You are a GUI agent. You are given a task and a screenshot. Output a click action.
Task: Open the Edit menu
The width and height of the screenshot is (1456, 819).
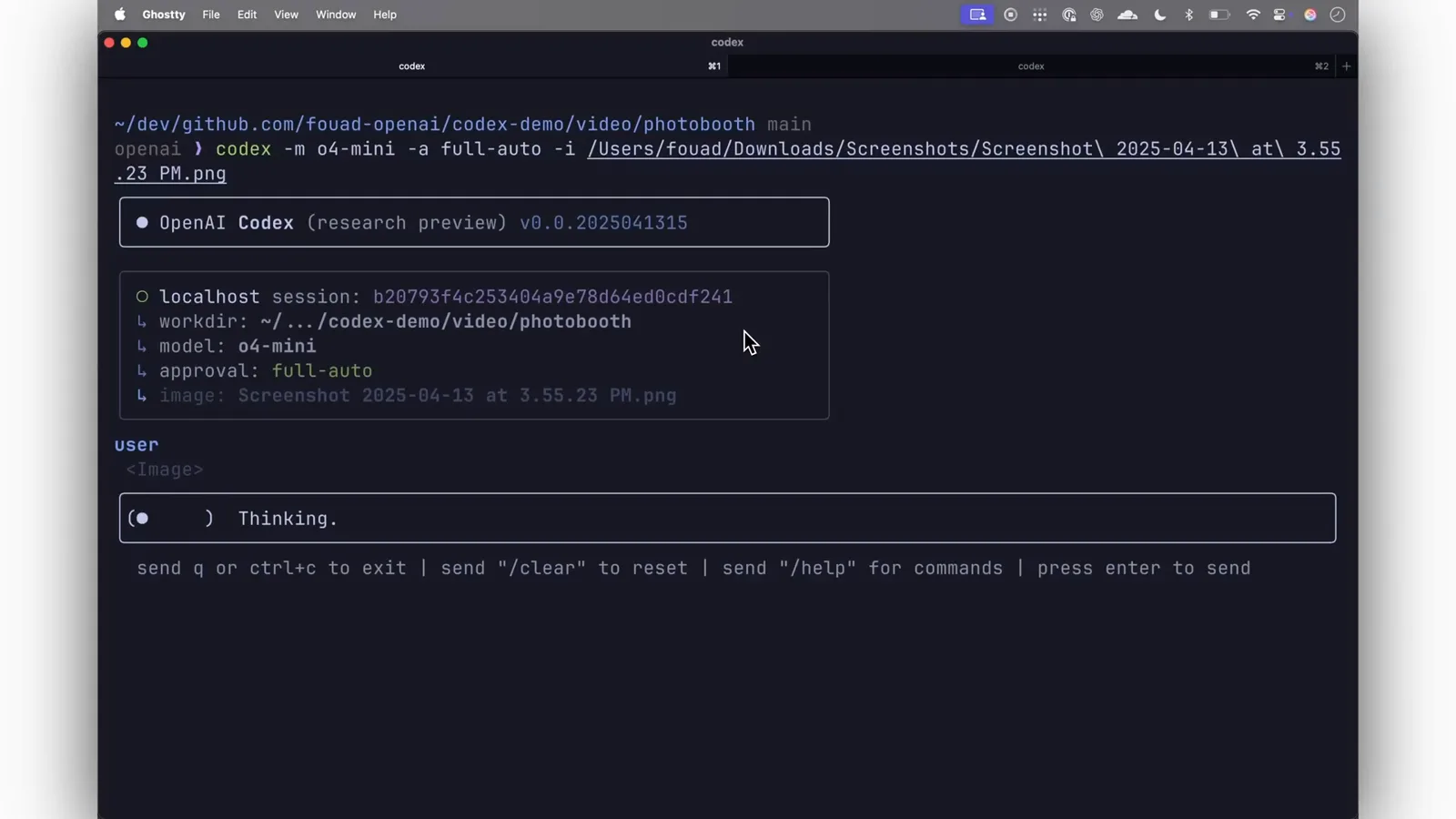point(247,15)
